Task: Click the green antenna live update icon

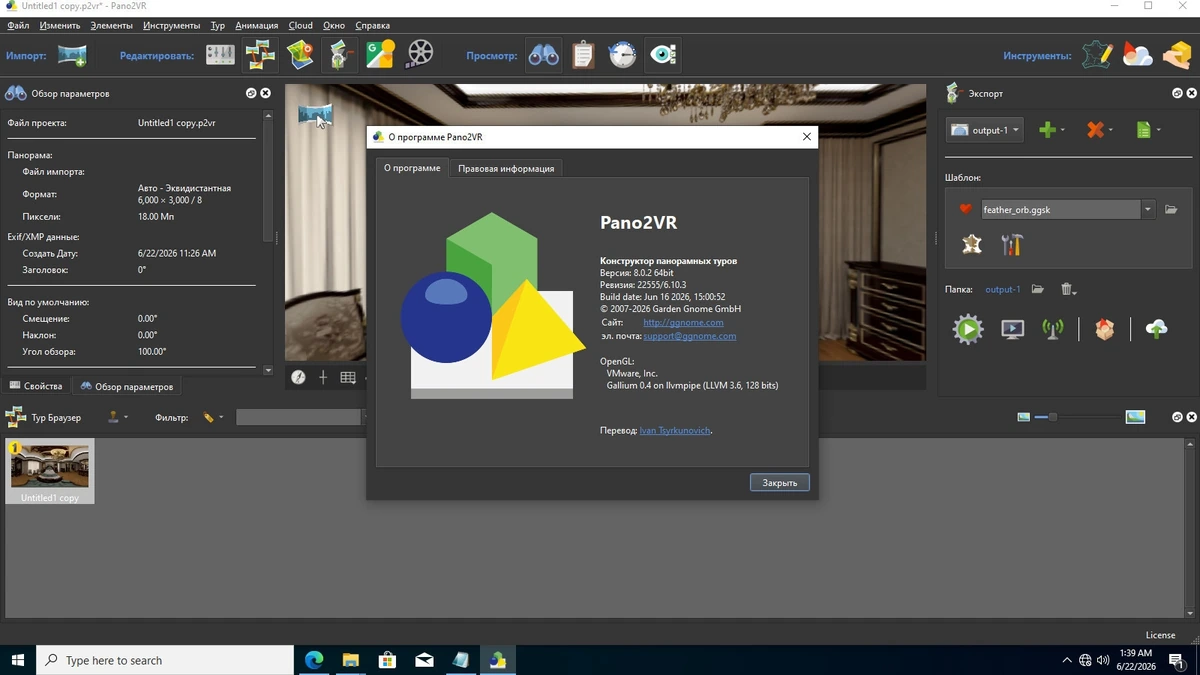Action: coord(1053,329)
